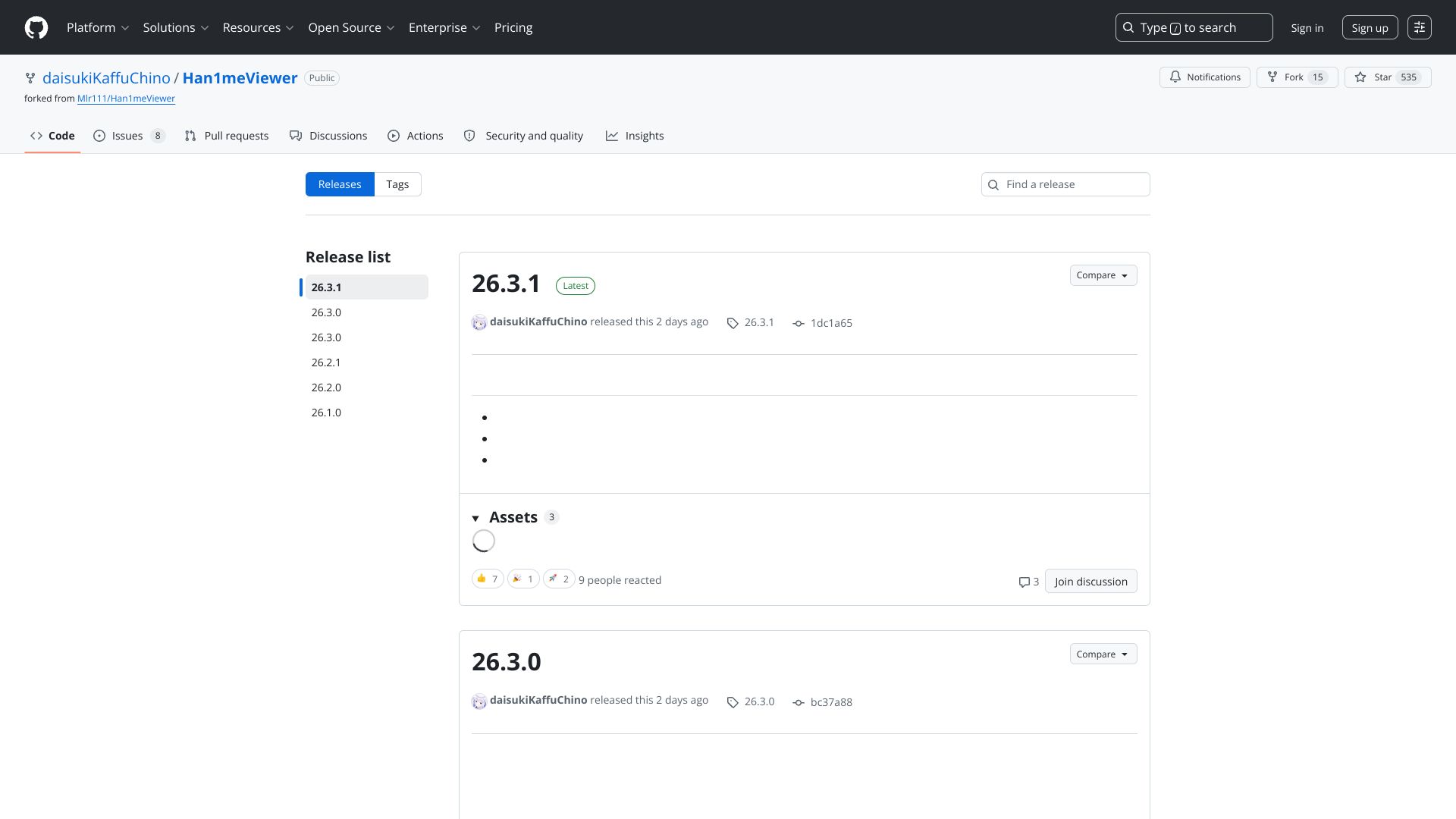
Task: Click the magnifier icon in the header search
Action: pyautogui.click(x=1128, y=27)
